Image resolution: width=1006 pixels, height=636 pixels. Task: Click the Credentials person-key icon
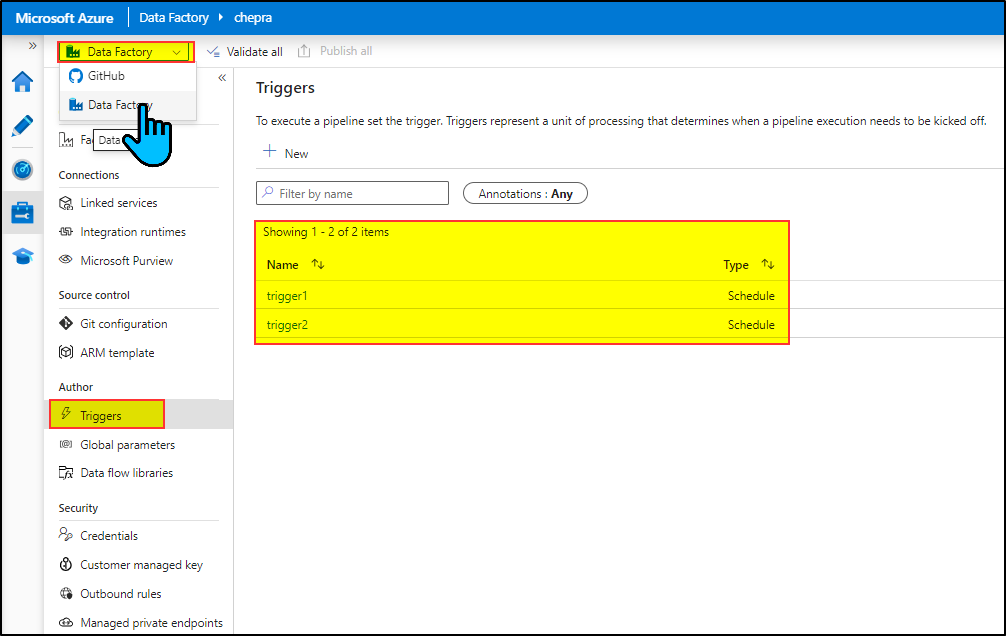coord(65,535)
